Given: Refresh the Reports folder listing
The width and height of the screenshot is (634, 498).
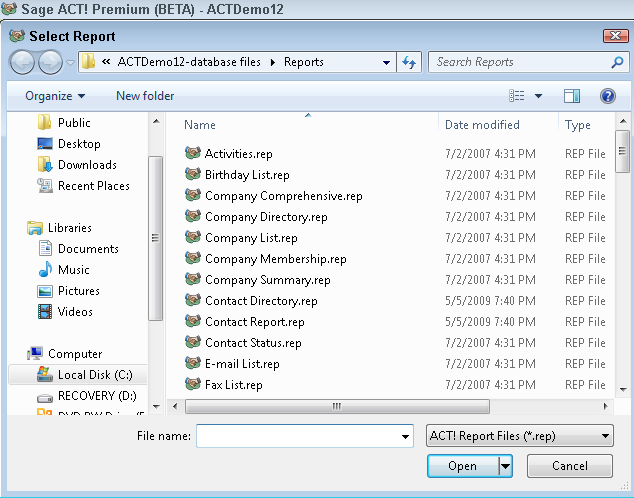Looking at the screenshot, I should click(409, 62).
